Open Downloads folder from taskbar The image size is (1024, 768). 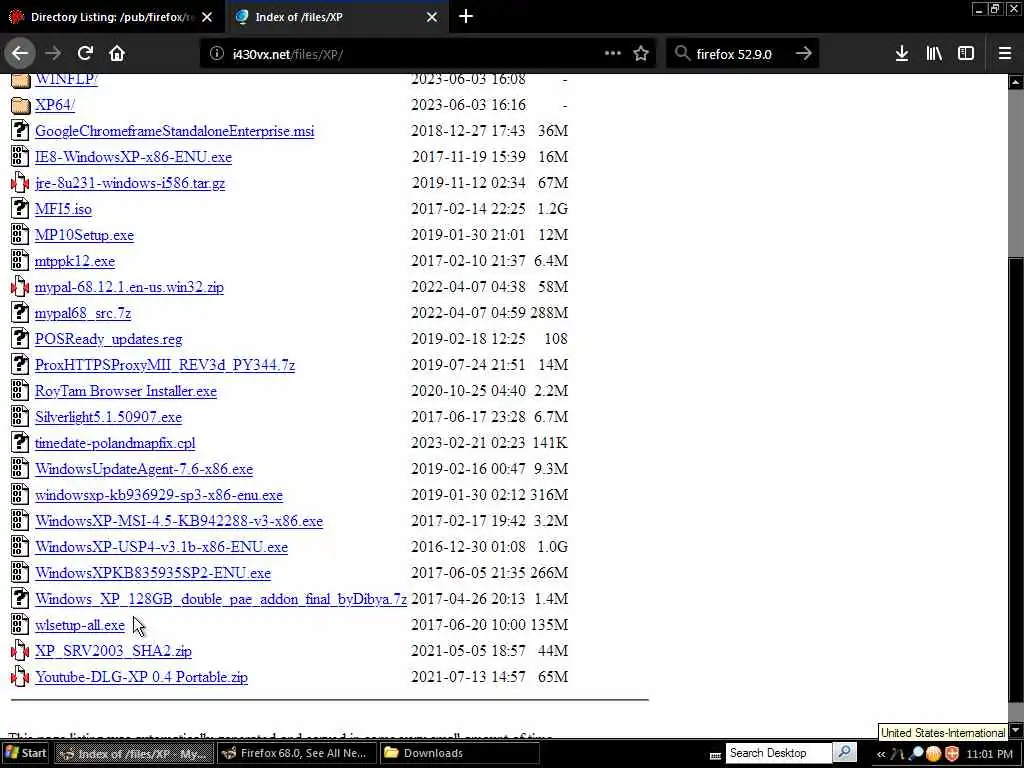click(x=460, y=753)
